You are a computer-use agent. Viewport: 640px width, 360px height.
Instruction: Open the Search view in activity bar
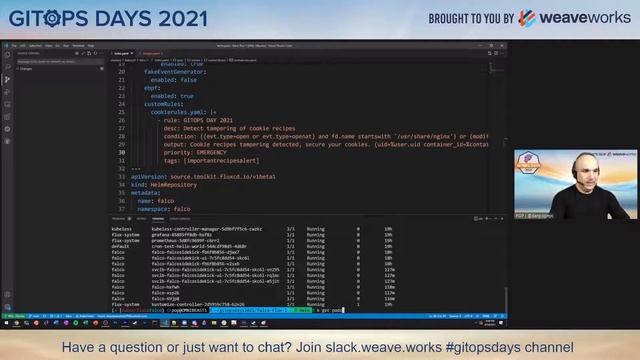coord(7,67)
